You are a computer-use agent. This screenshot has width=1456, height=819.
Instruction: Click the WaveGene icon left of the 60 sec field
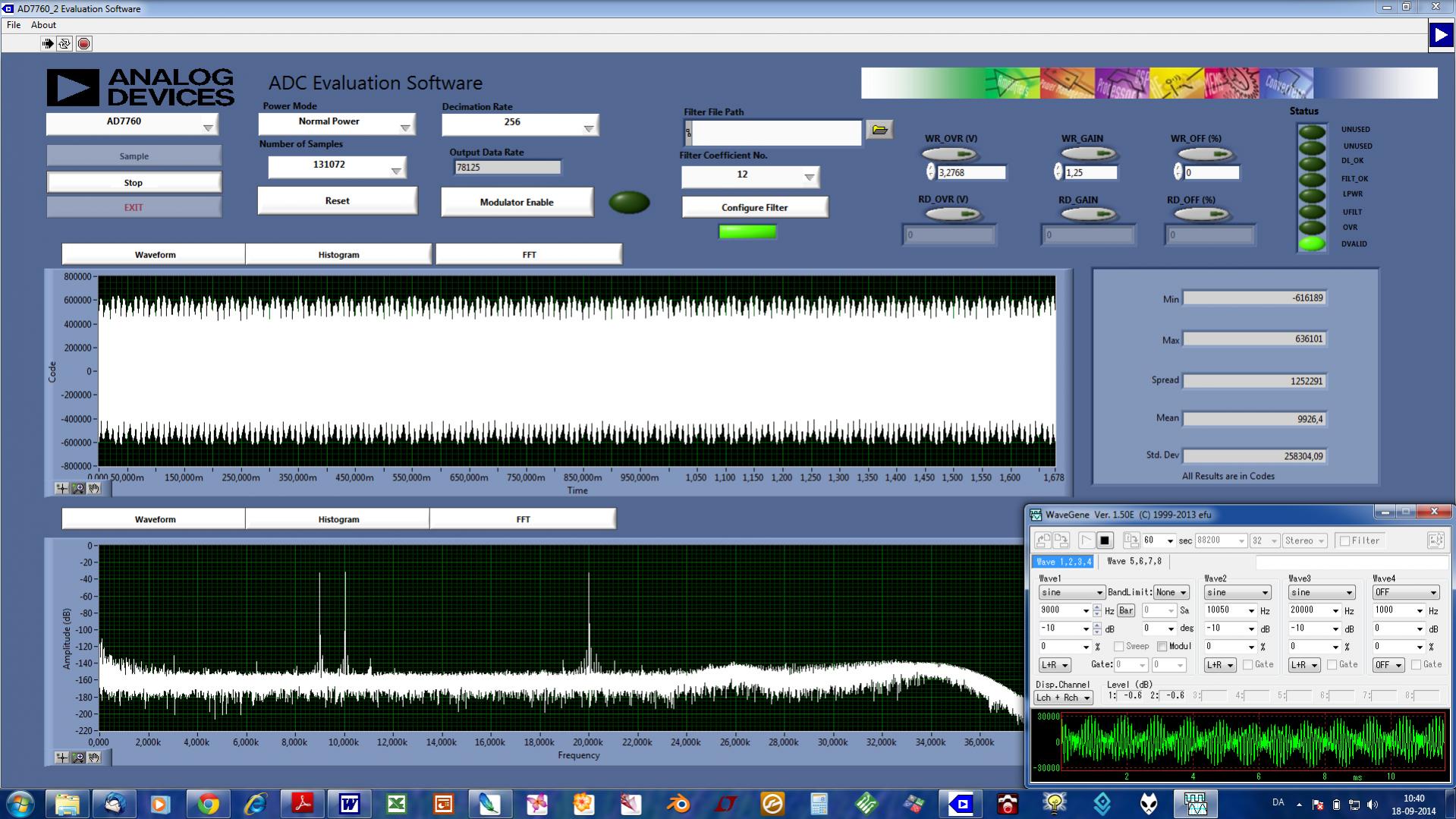tap(1131, 540)
